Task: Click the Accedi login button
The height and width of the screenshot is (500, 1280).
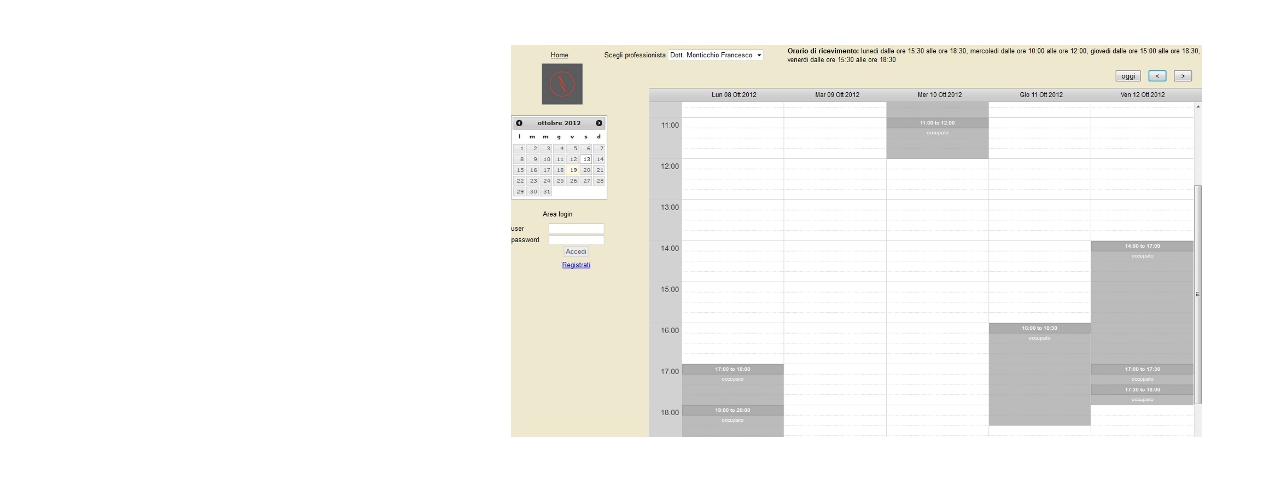Action: click(576, 252)
